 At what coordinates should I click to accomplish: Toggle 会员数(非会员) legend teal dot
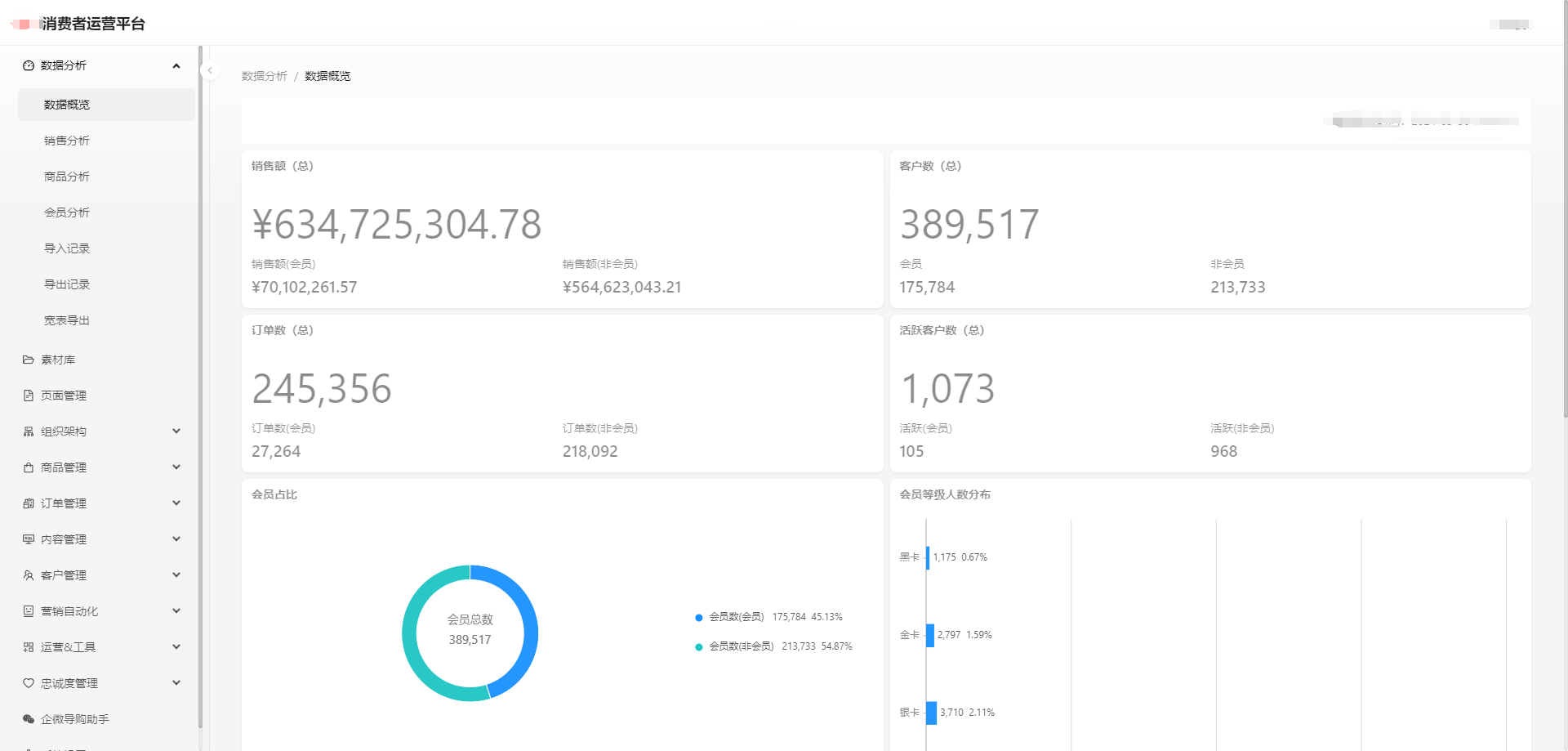tap(698, 647)
